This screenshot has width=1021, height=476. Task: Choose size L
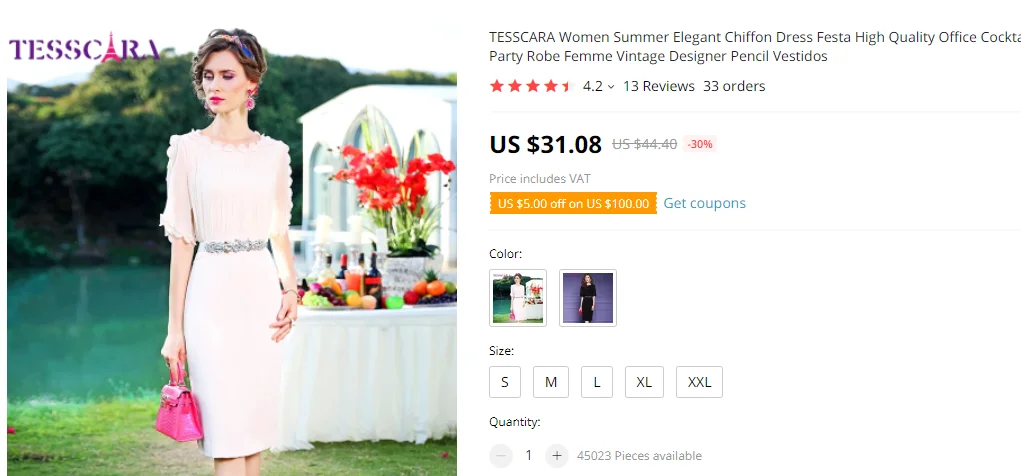click(x=597, y=382)
